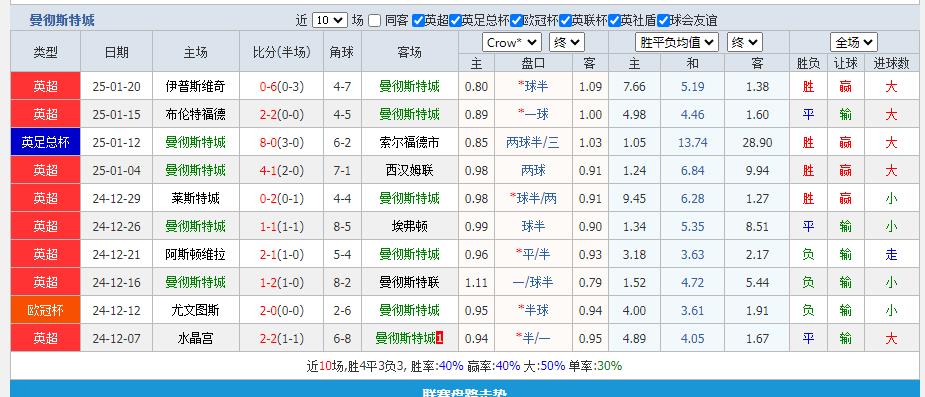Click the 4-1(2-0) score on 25-01-04
925x397 pixels.
[x=281, y=171]
